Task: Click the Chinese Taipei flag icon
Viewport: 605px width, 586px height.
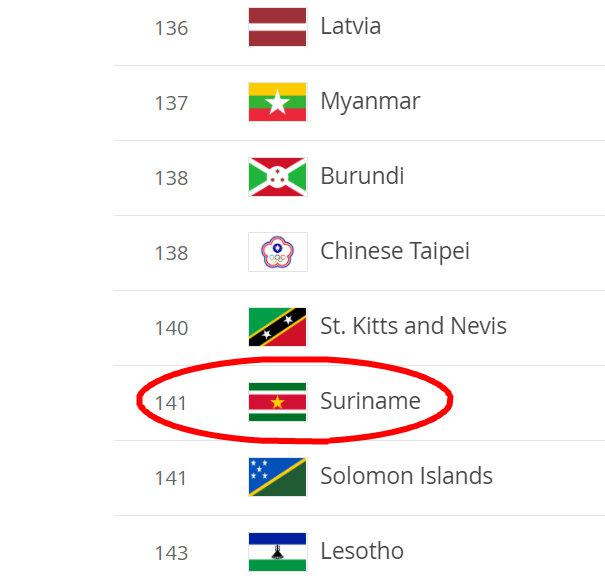Action: pos(277,252)
